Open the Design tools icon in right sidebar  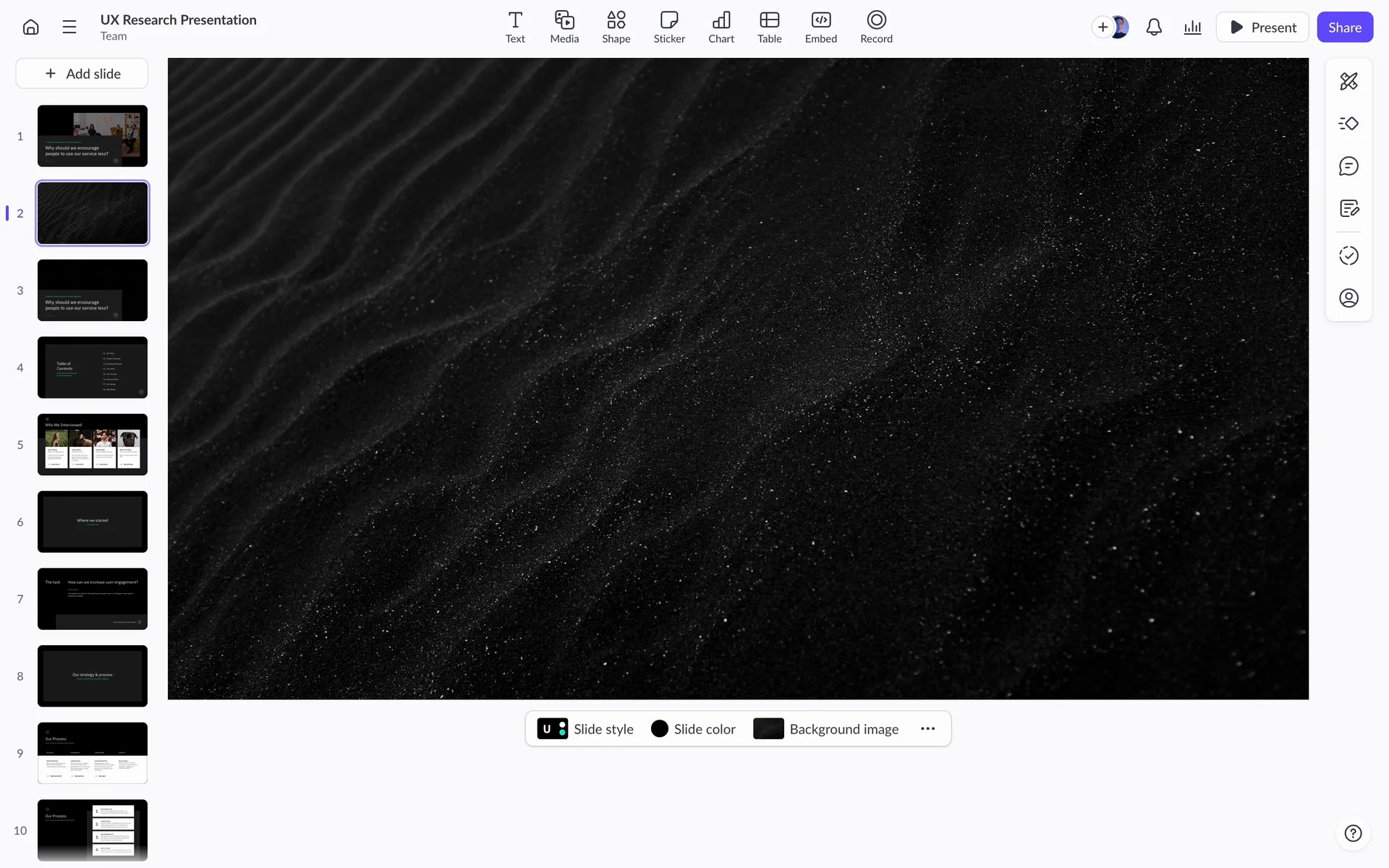(1348, 81)
